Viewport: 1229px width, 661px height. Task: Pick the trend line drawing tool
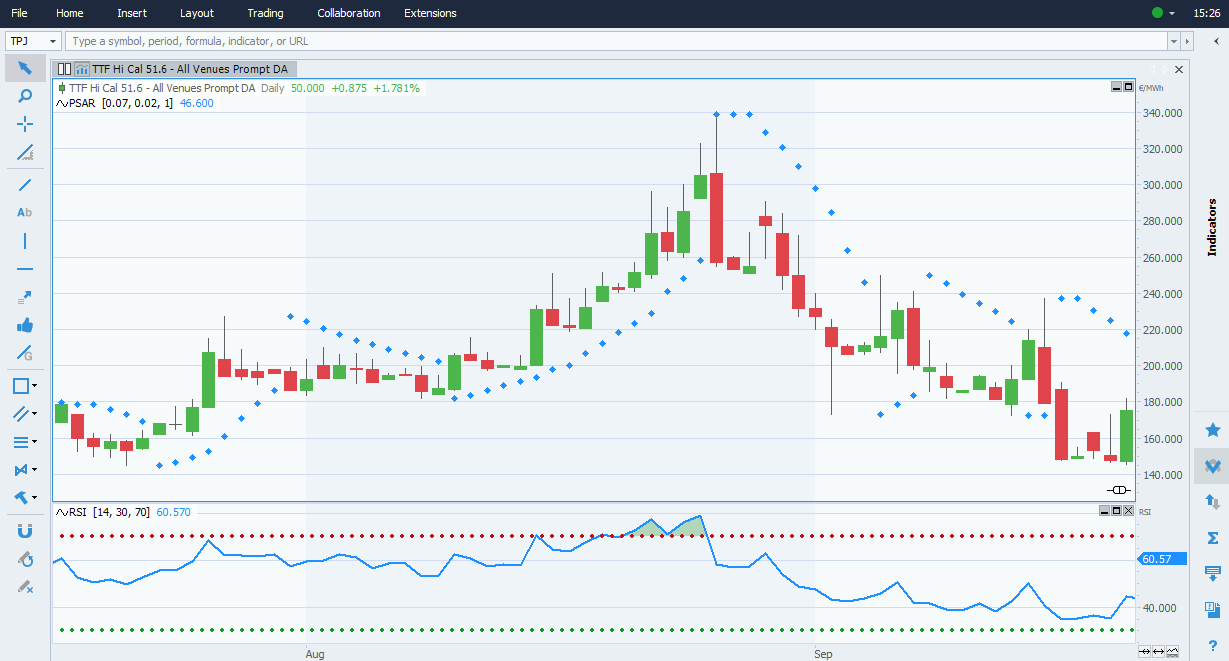point(25,184)
